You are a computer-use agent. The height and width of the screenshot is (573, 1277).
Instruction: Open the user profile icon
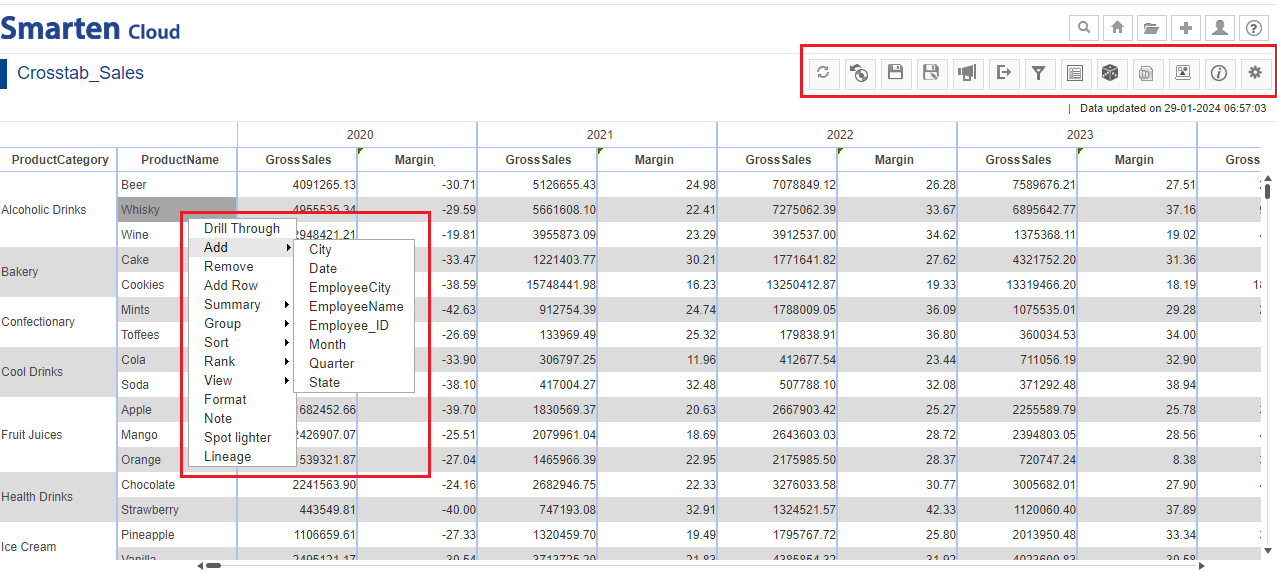(1220, 28)
